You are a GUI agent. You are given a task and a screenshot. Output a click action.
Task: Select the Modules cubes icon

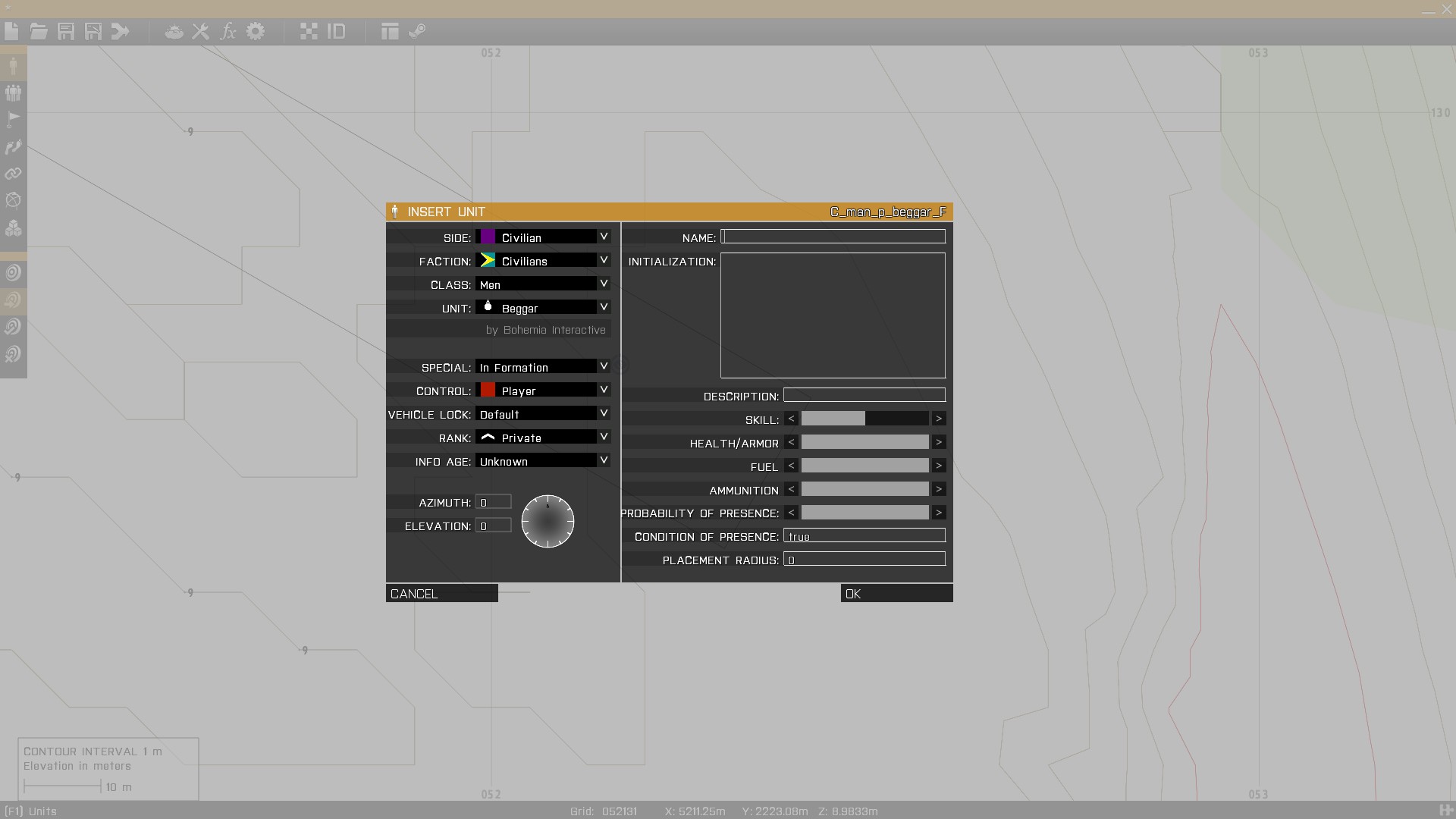13,227
